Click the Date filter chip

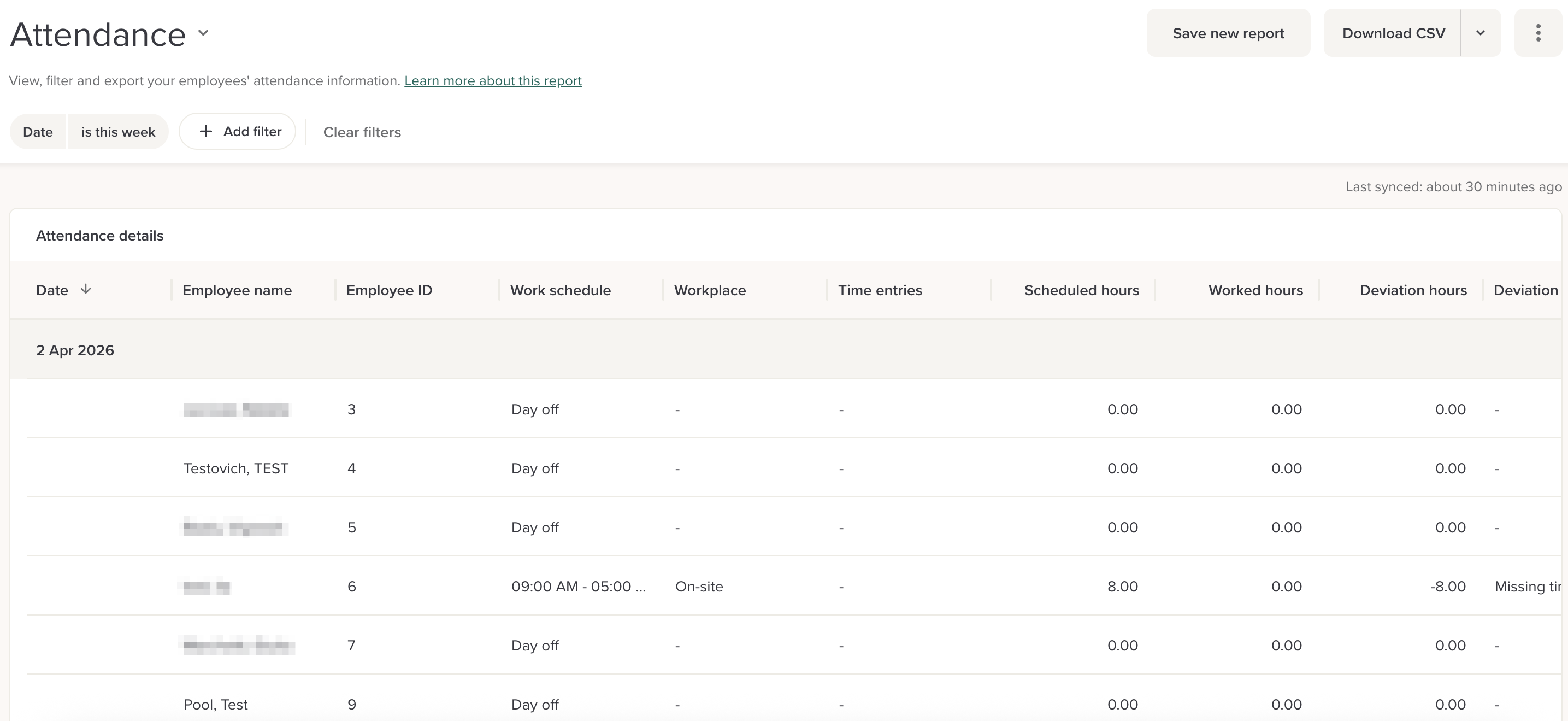[x=38, y=132]
